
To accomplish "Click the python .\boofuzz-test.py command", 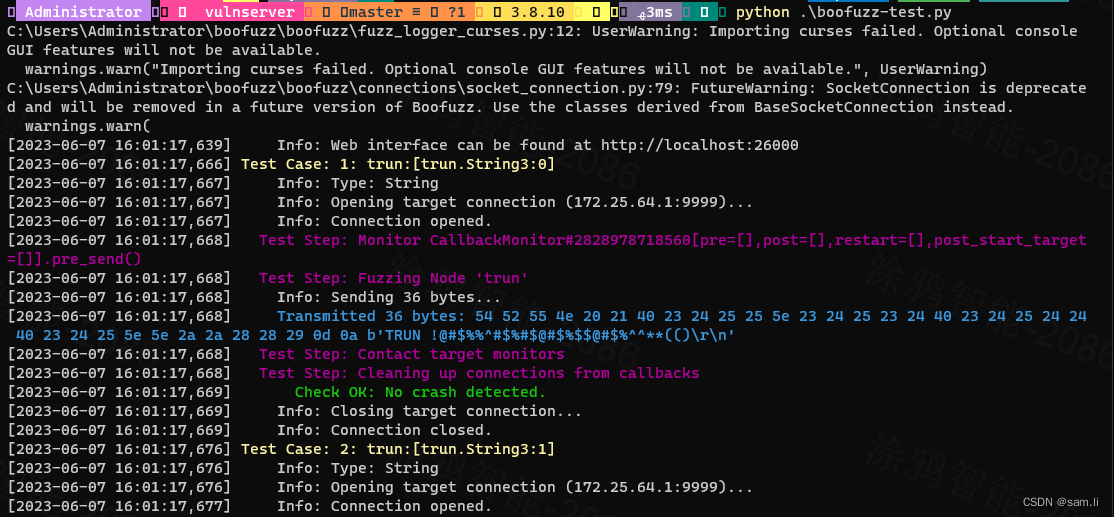I will click(843, 13).
